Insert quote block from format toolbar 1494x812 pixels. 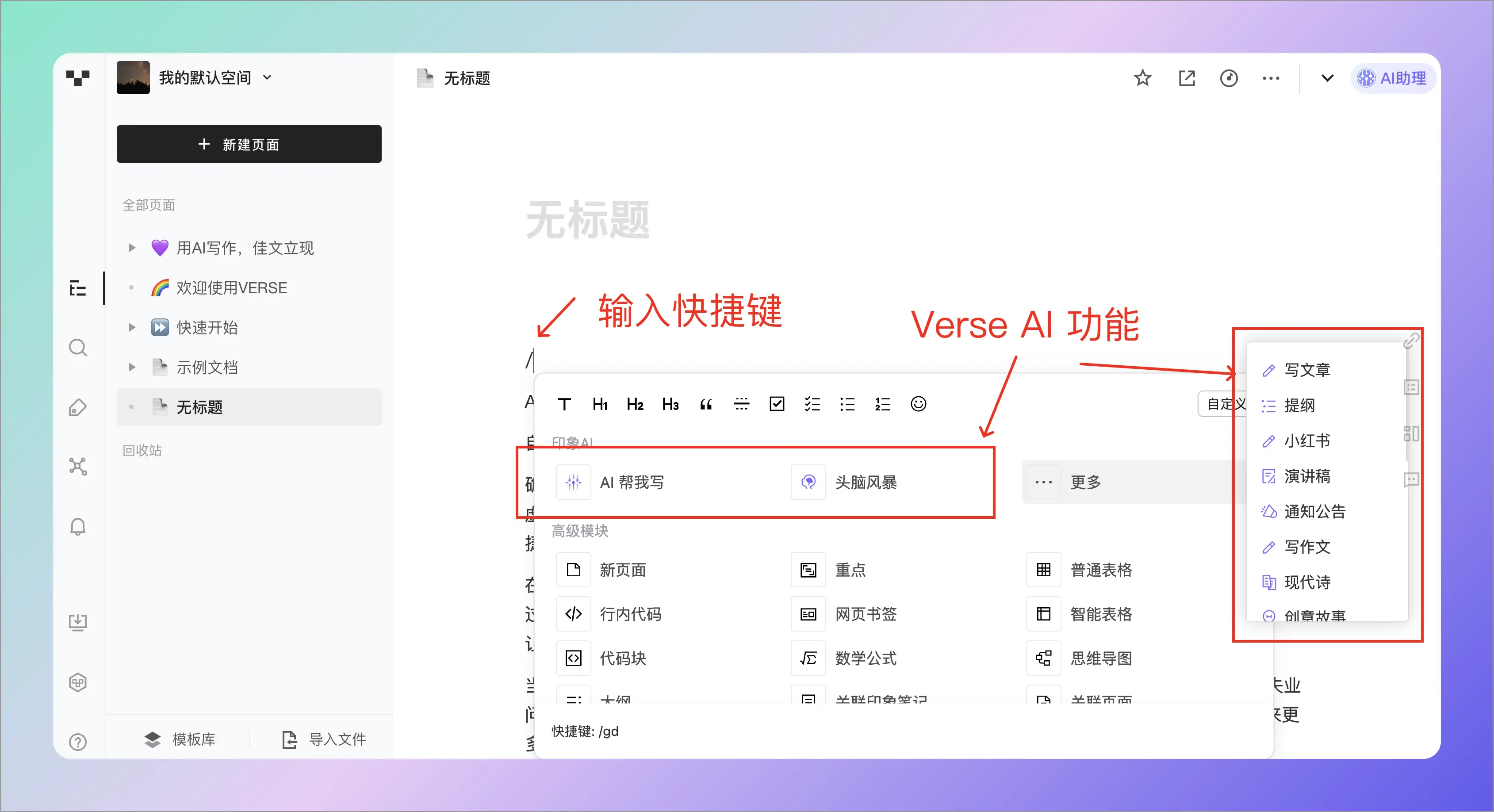point(706,404)
